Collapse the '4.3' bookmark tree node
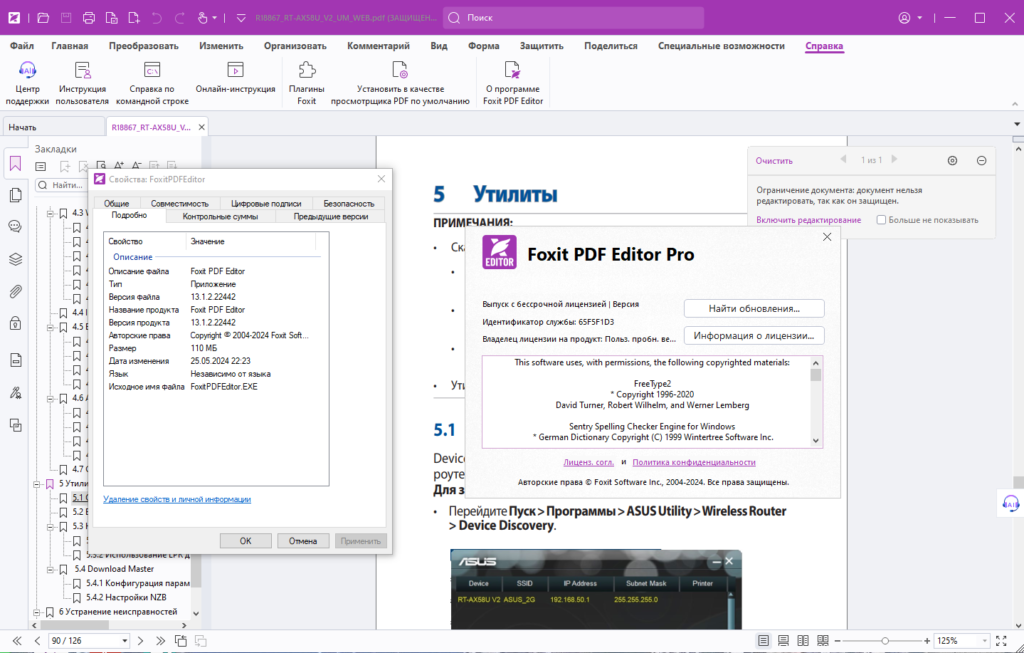1024x653 pixels. pos(50,213)
